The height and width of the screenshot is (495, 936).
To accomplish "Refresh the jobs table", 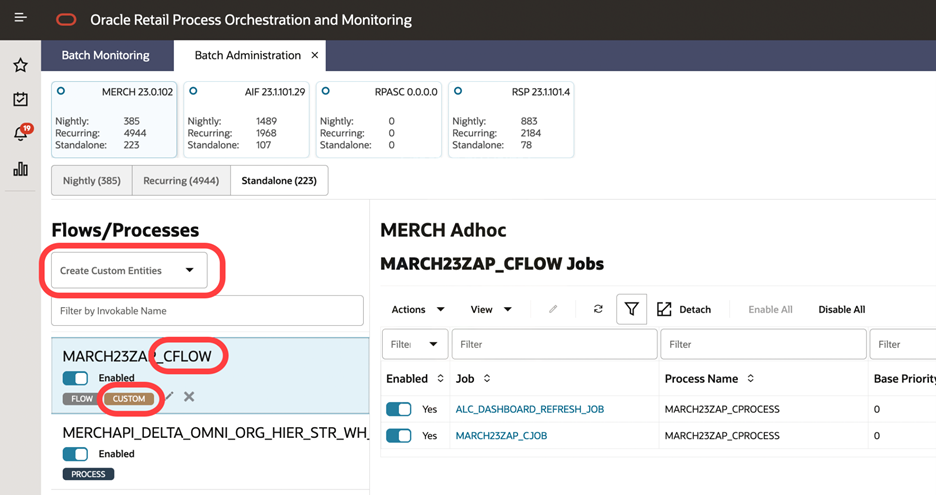I will point(598,309).
